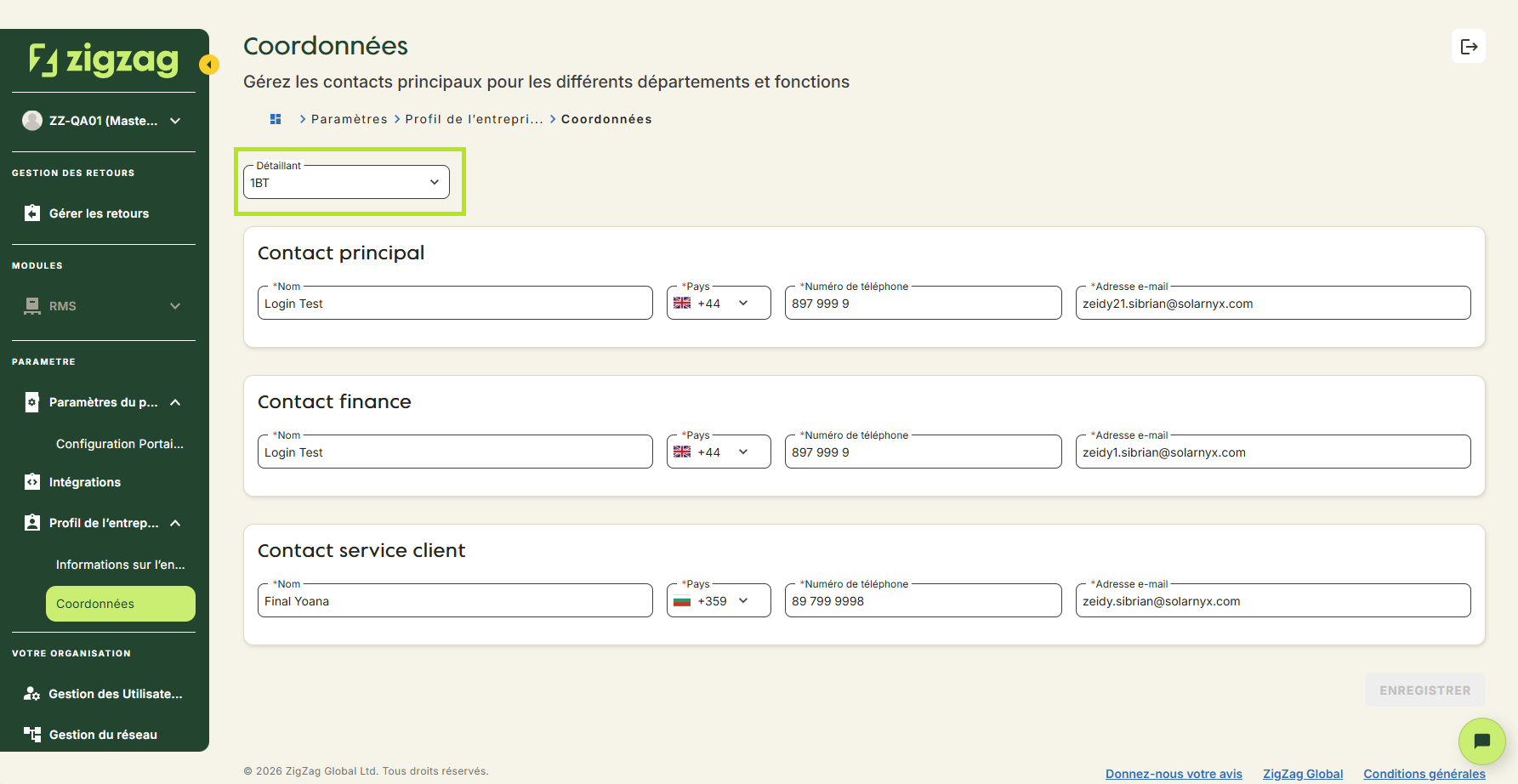Screen dimensions: 1518x784
Task: Click the Intégrations icon
Action: coord(32,482)
